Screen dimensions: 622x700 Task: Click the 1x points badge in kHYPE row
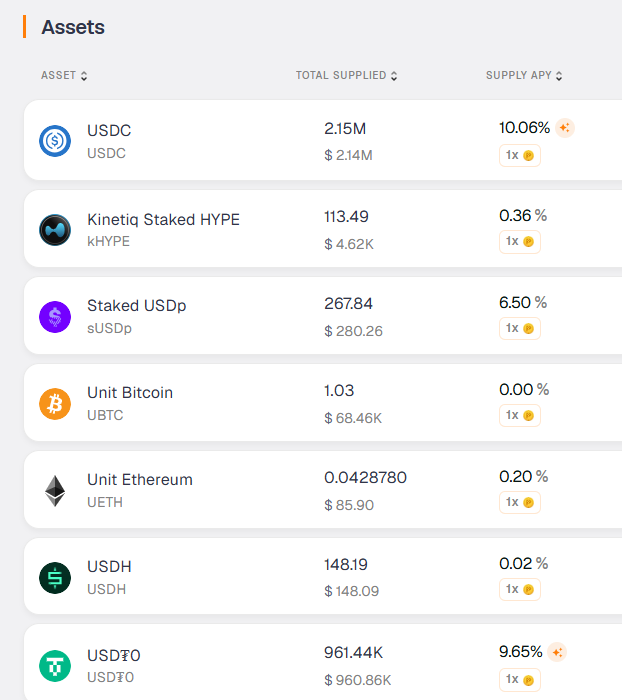520,242
